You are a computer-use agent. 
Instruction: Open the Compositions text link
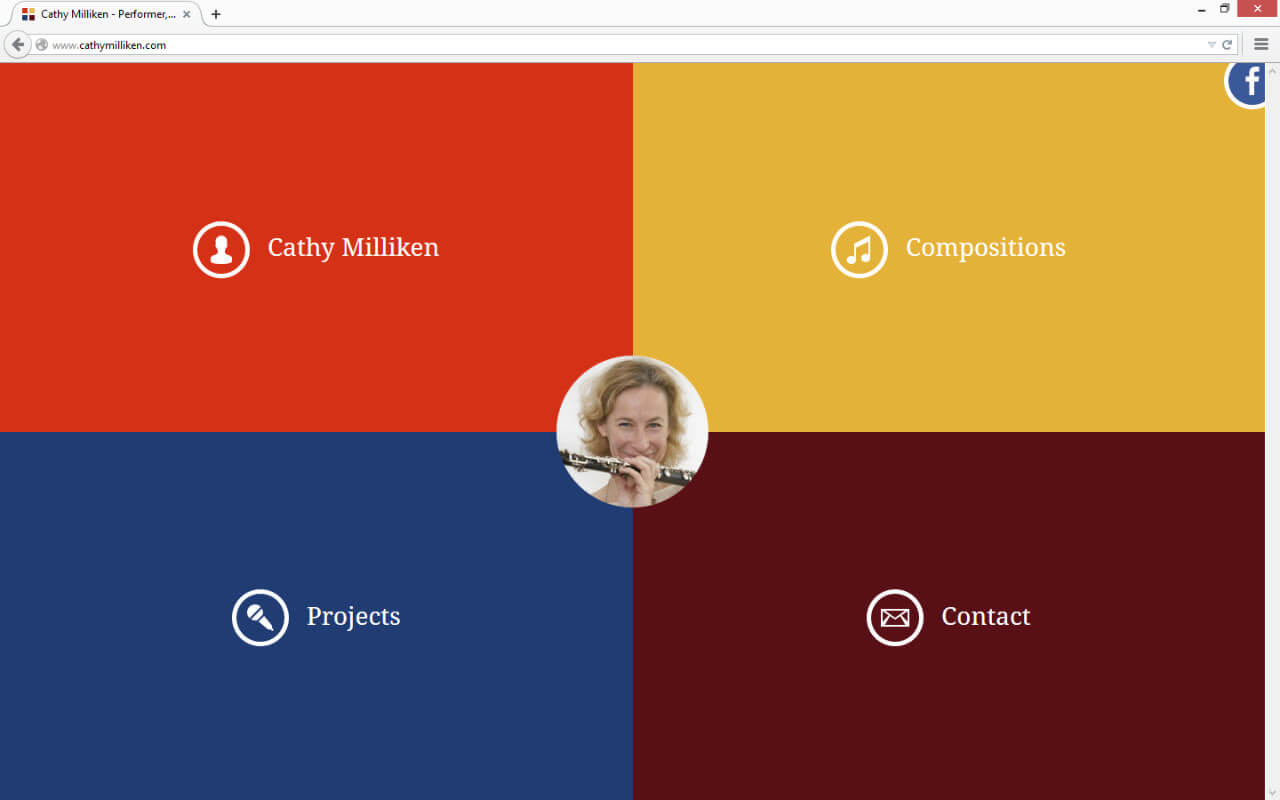click(986, 248)
